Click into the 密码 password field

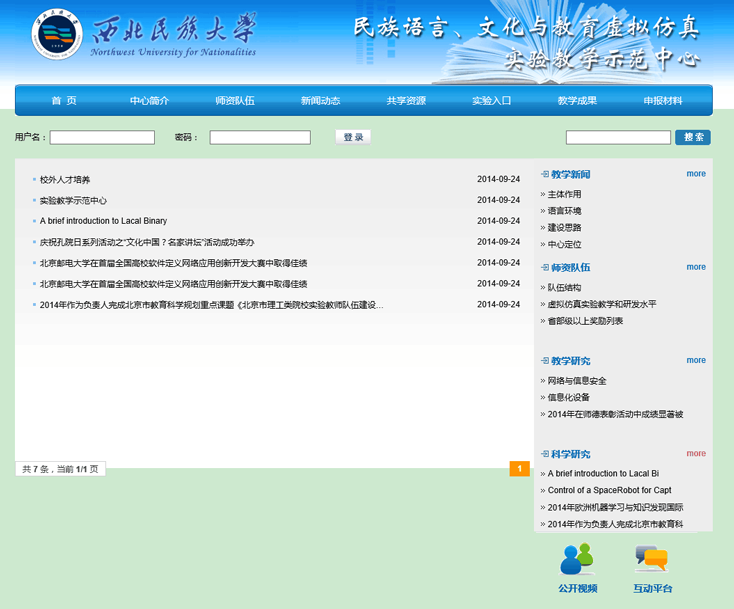tap(260, 137)
